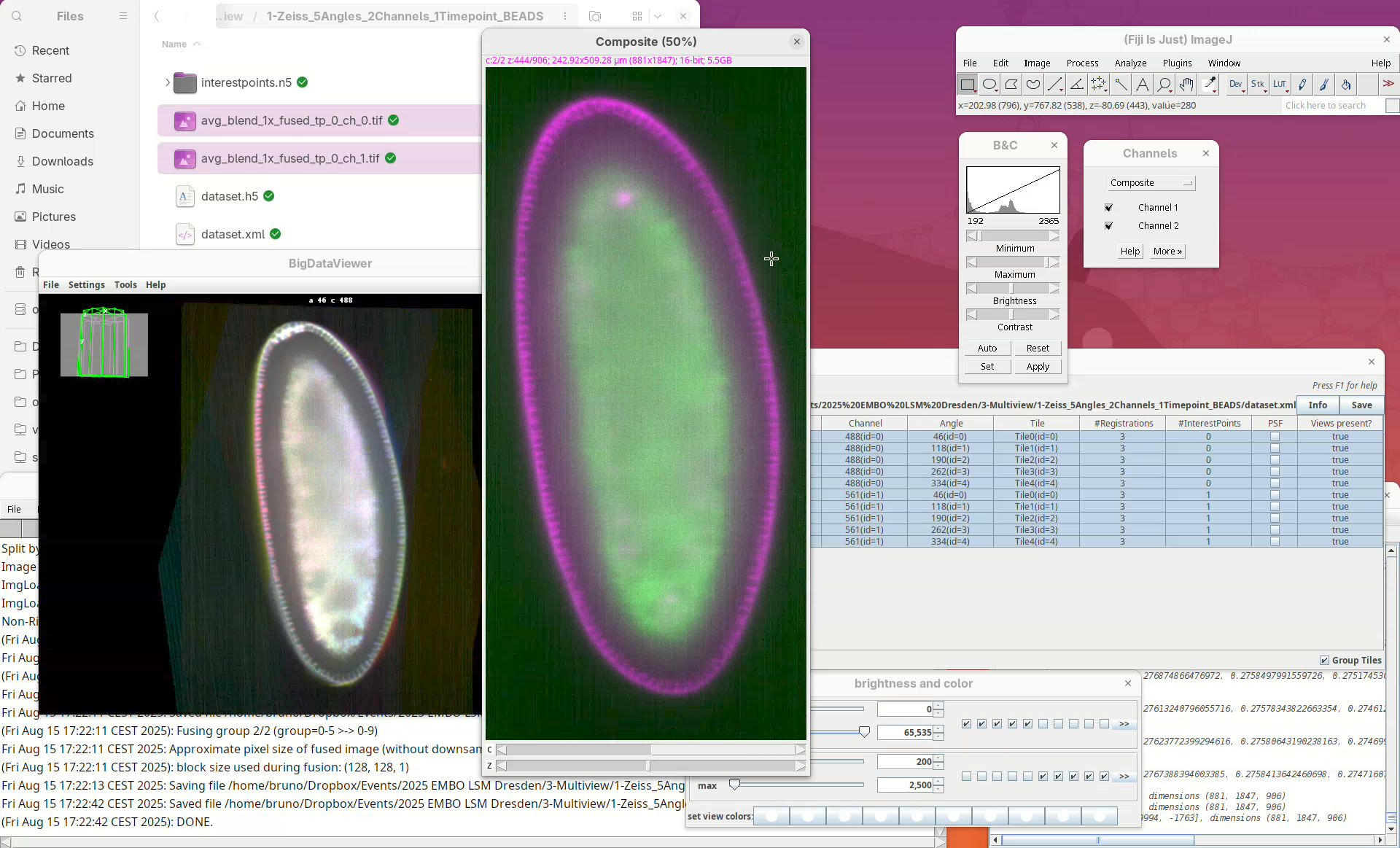The image size is (1400, 848).
Task: Select the Color picker dropper tool
Action: (1210, 85)
